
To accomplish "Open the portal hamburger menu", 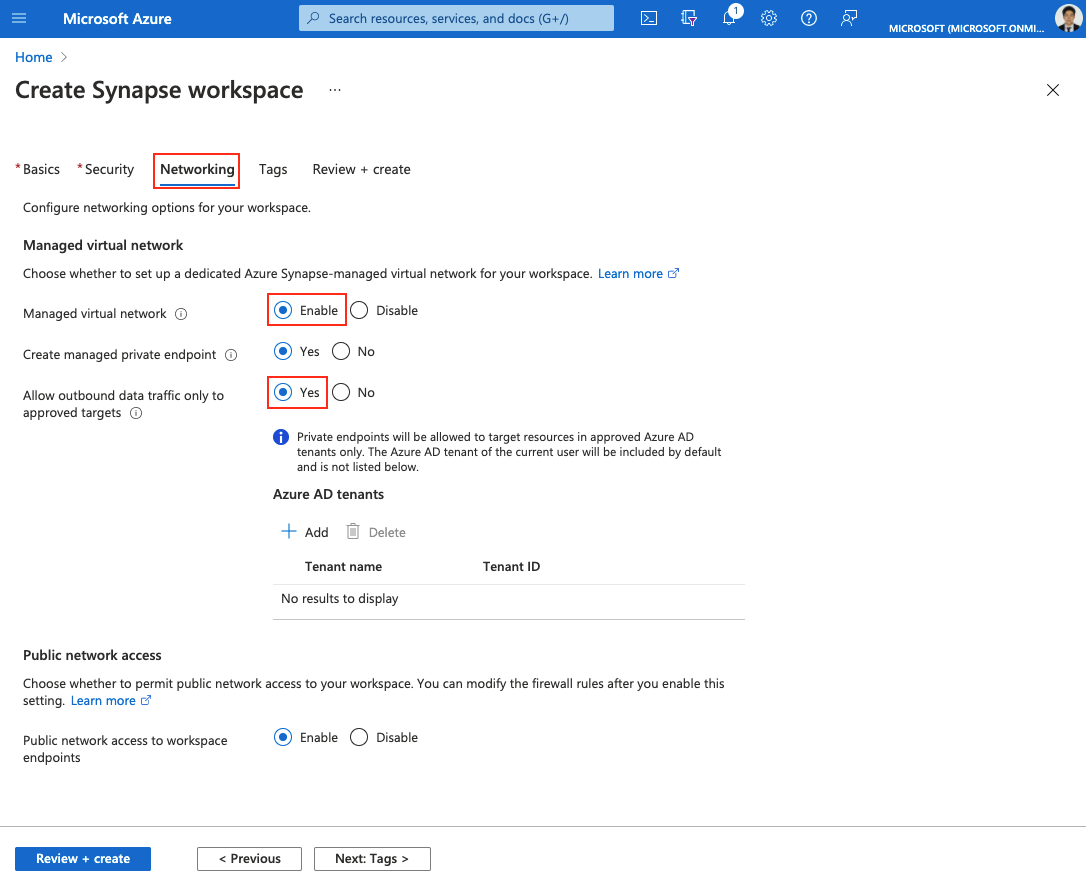I will (18, 18).
